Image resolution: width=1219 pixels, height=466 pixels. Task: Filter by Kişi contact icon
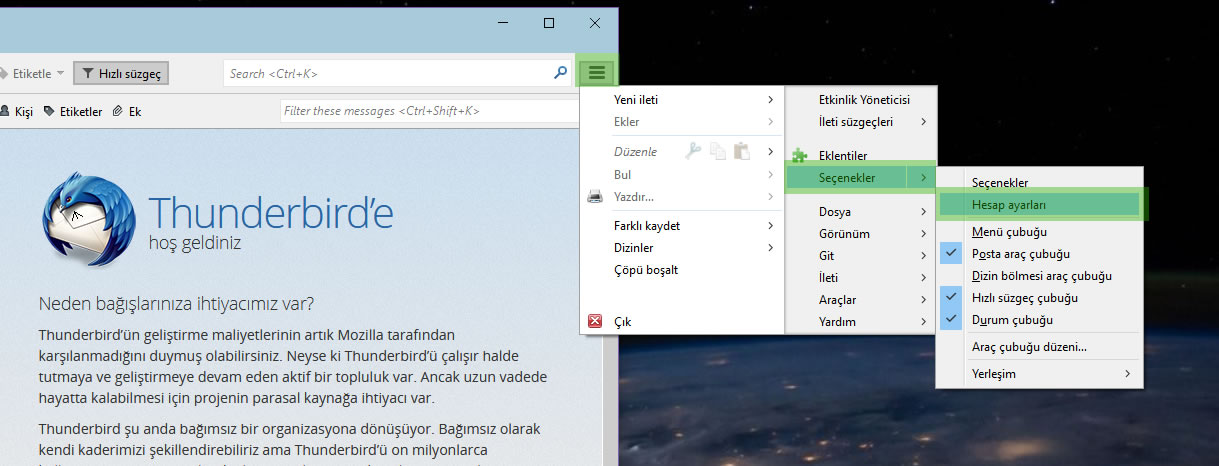point(5,111)
